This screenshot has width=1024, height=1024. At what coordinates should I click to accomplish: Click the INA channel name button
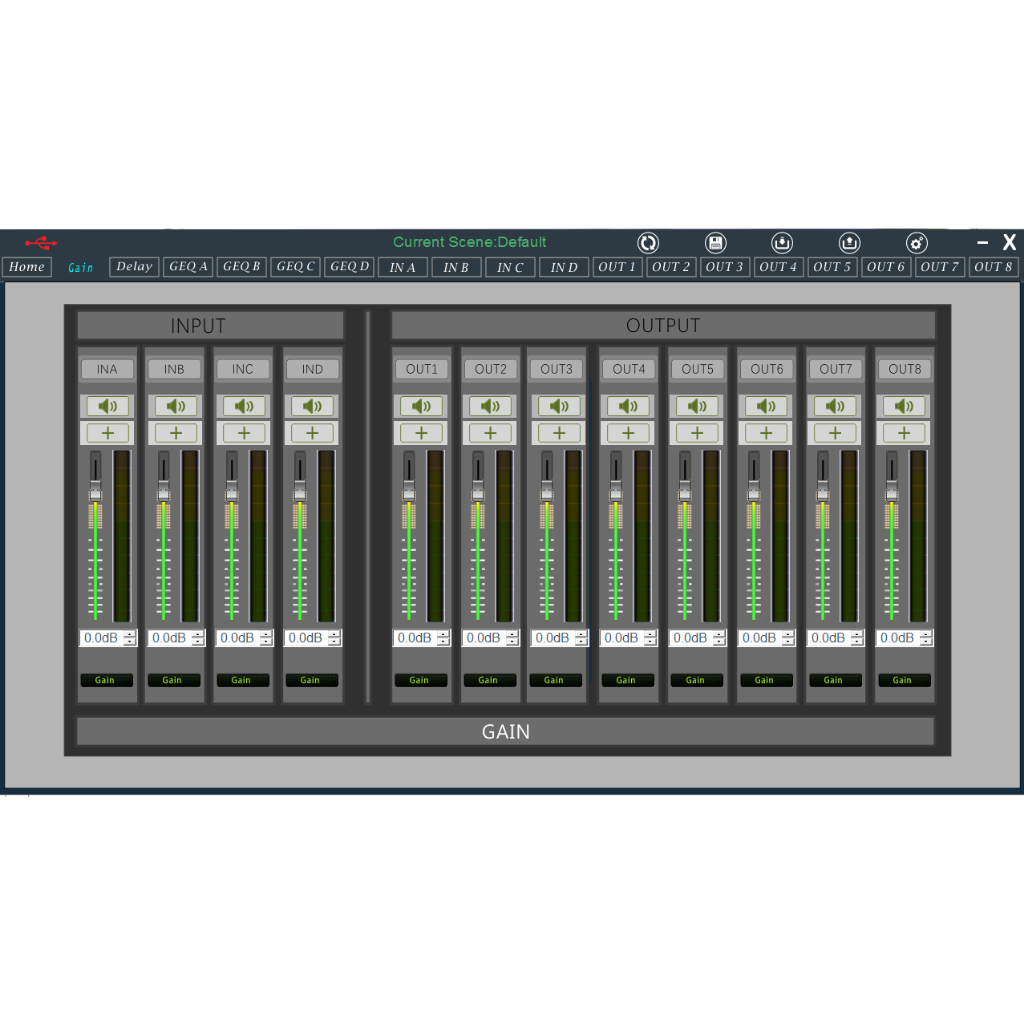pyautogui.click(x=107, y=369)
